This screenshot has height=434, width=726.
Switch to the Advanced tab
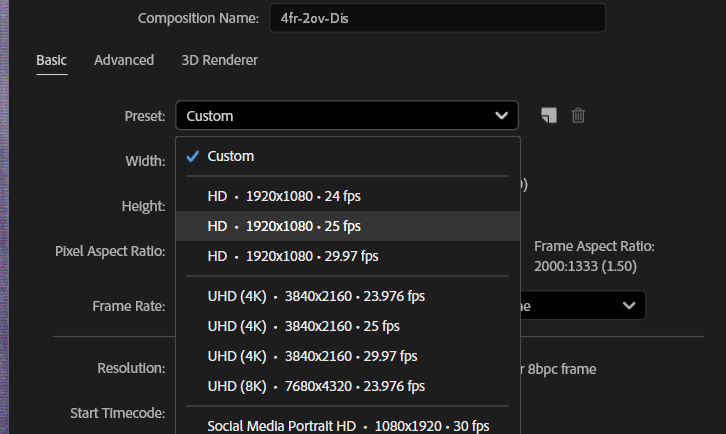pos(124,60)
